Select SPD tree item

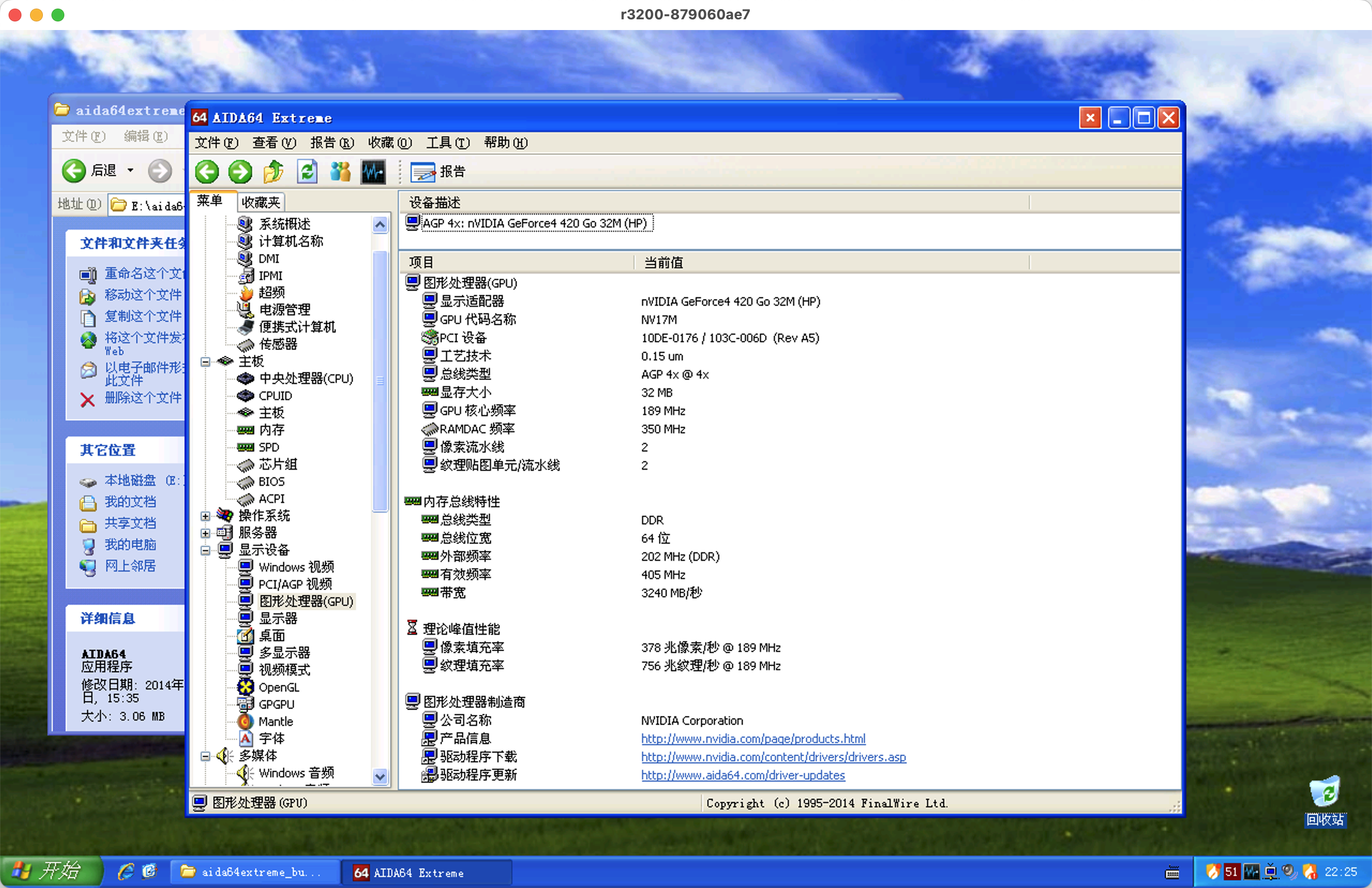[269, 447]
